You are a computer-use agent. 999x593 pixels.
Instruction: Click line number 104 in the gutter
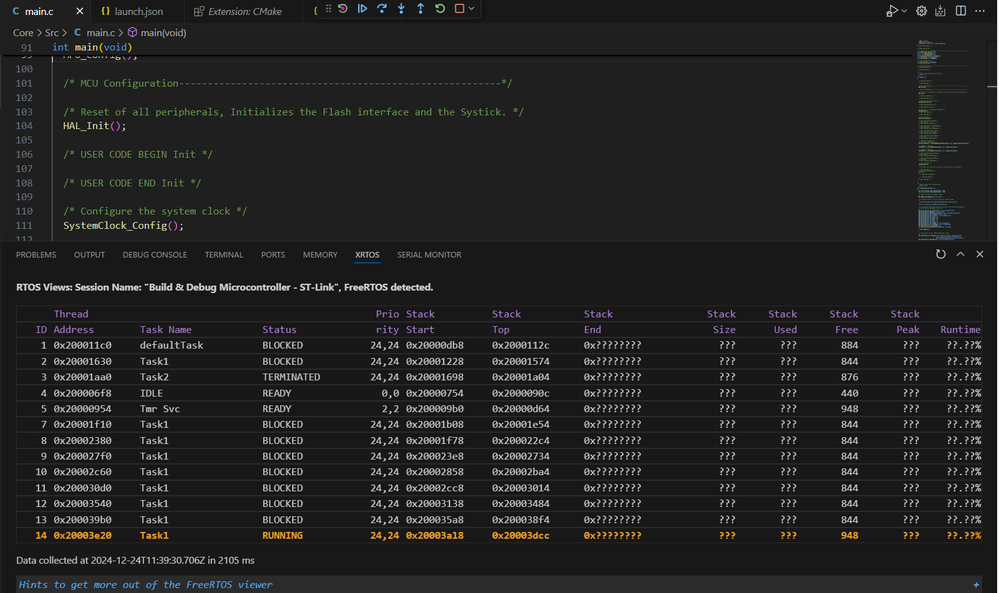pyautogui.click(x=24, y=126)
